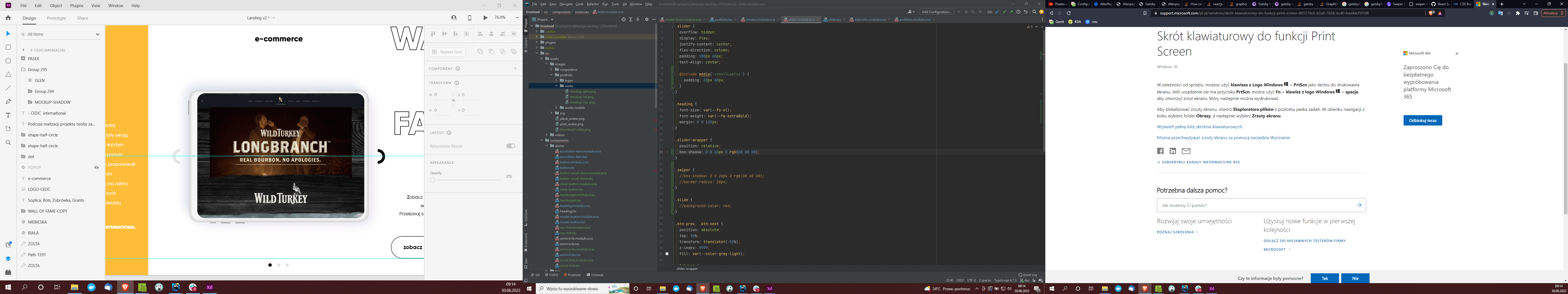Screen dimensions: 1568x294
Task: Open the All Items filter dropdown
Action: click(x=97, y=34)
